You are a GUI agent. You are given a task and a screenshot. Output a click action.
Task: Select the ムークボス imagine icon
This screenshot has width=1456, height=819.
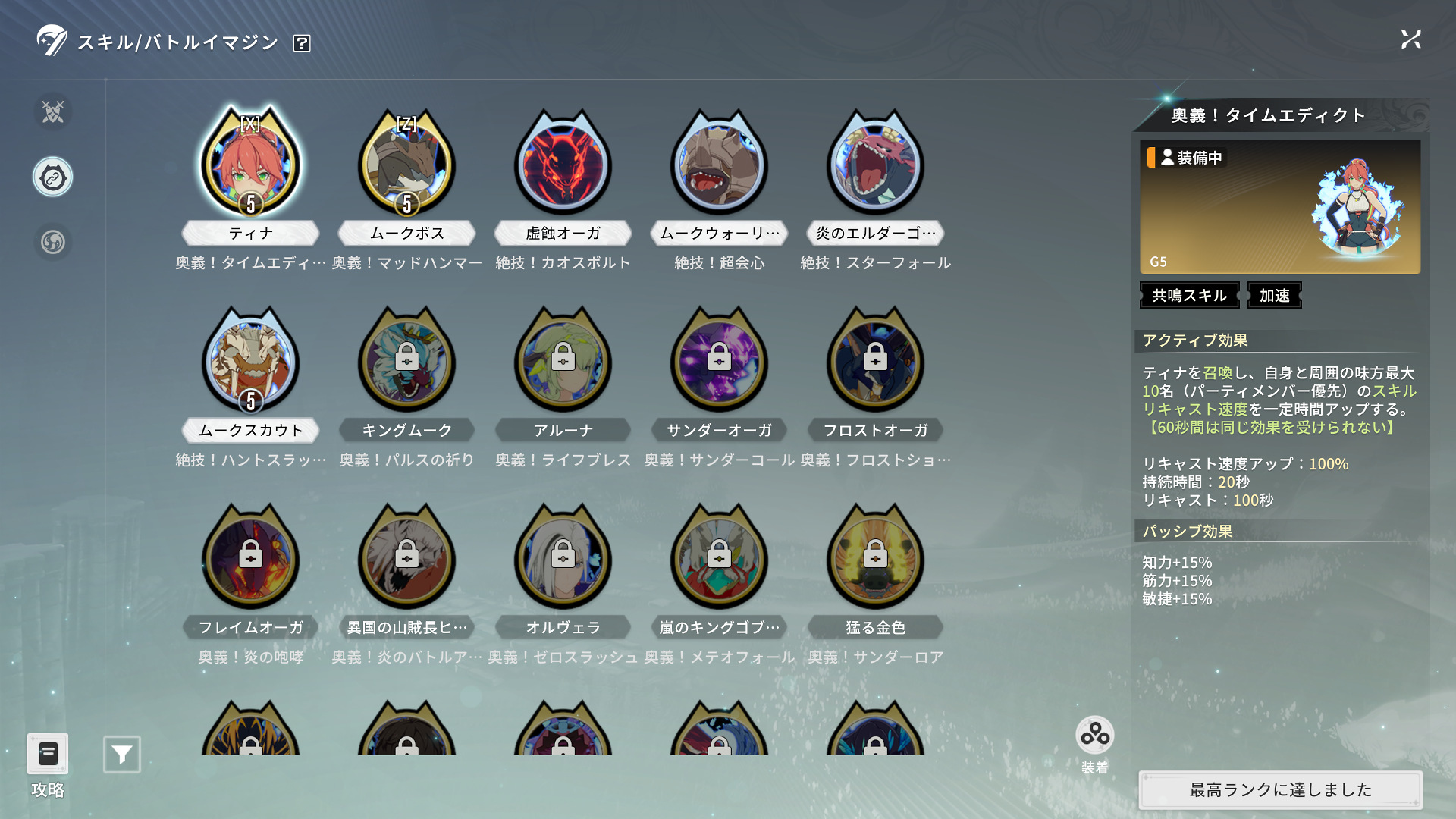click(x=406, y=163)
